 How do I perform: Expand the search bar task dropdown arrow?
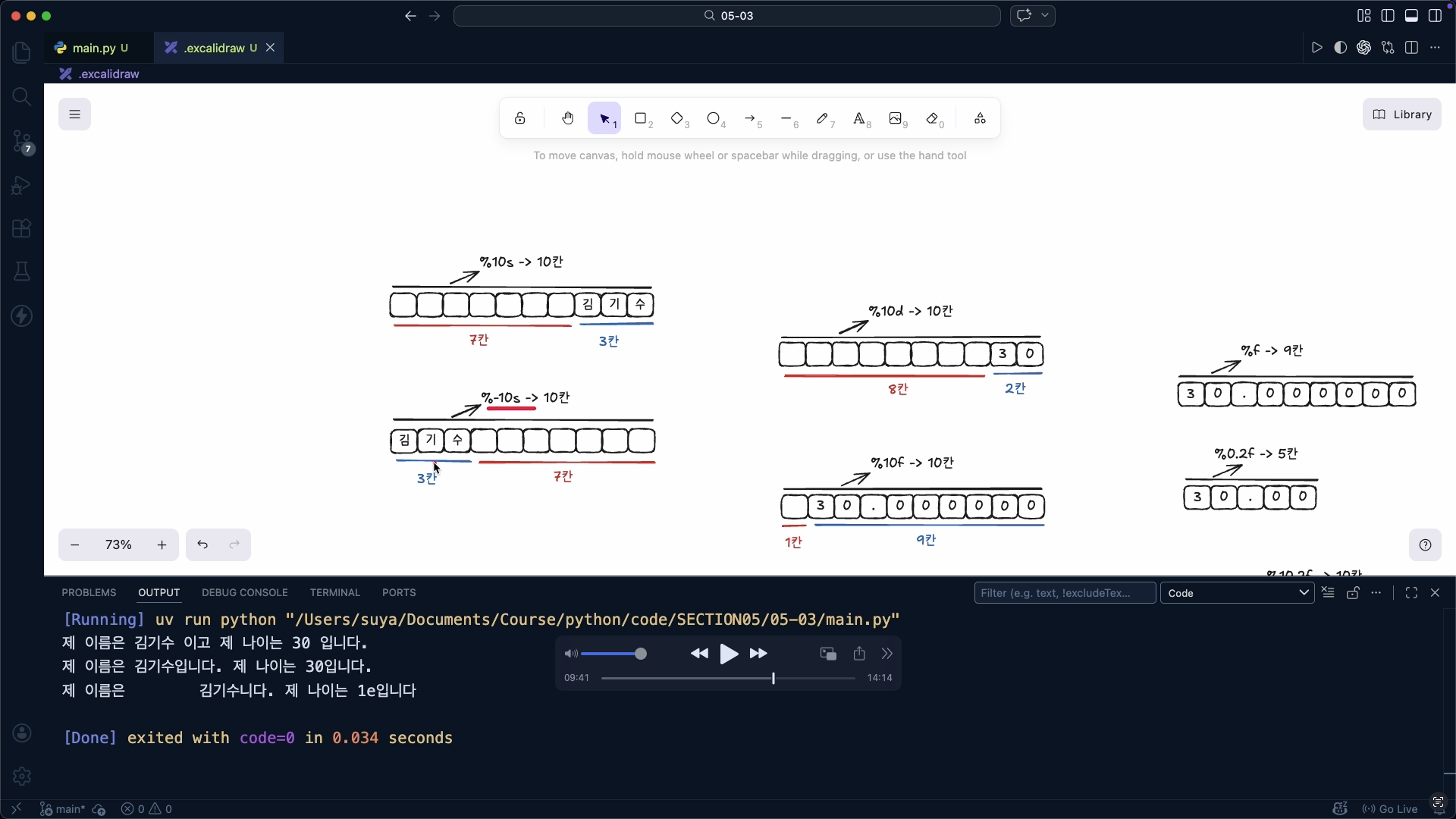click(x=1046, y=15)
